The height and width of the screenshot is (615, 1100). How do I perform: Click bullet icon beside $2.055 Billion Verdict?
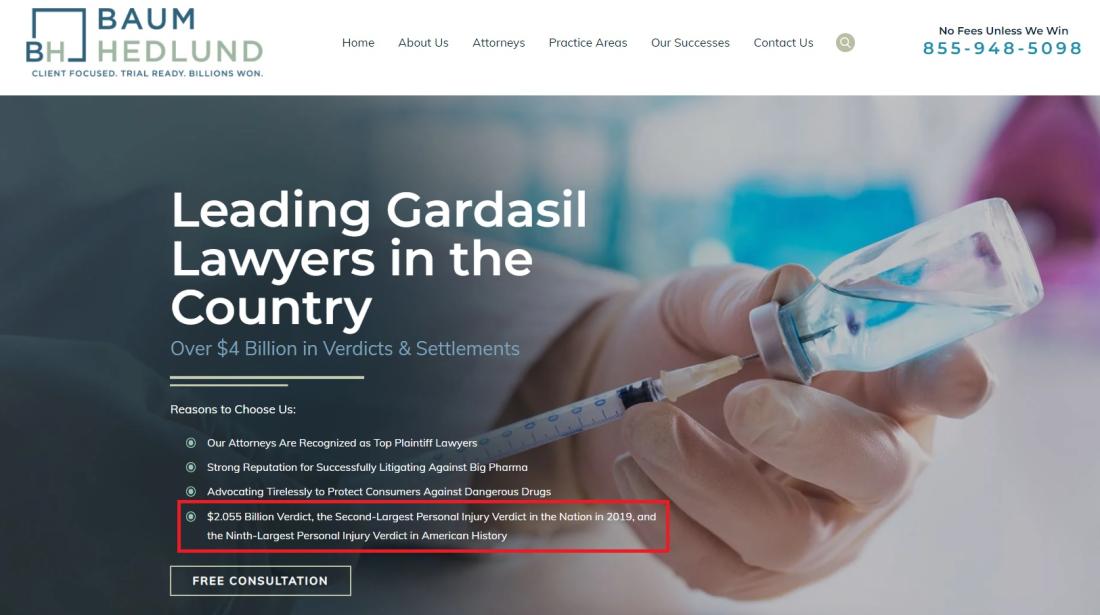click(x=191, y=517)
